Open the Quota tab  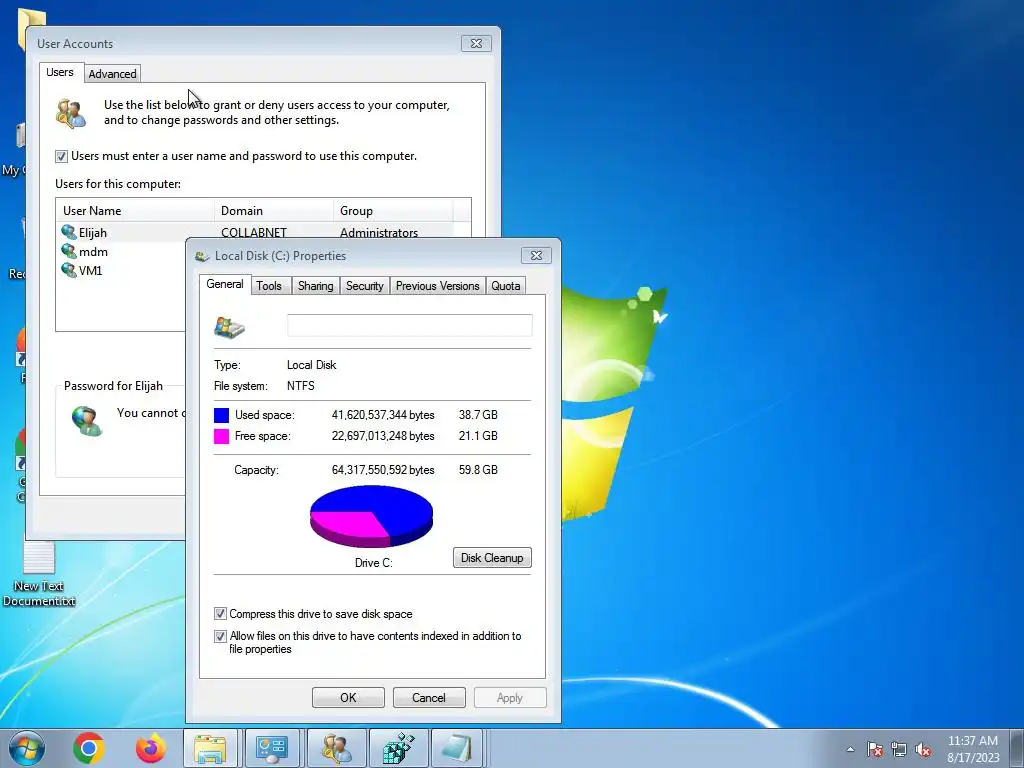pyautogui.click(x=505, y=285)
